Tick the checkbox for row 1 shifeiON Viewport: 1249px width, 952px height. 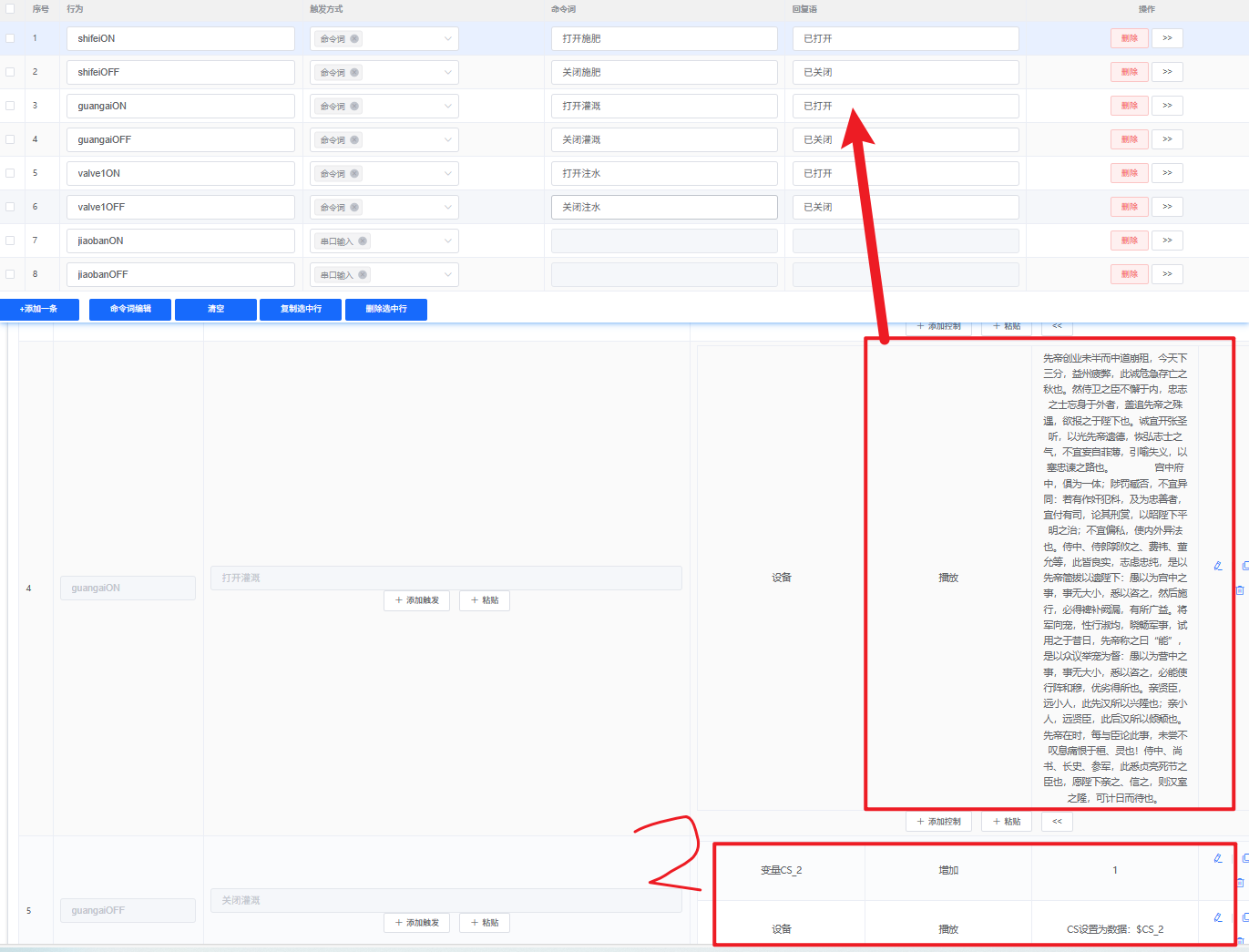click(10, 38)
